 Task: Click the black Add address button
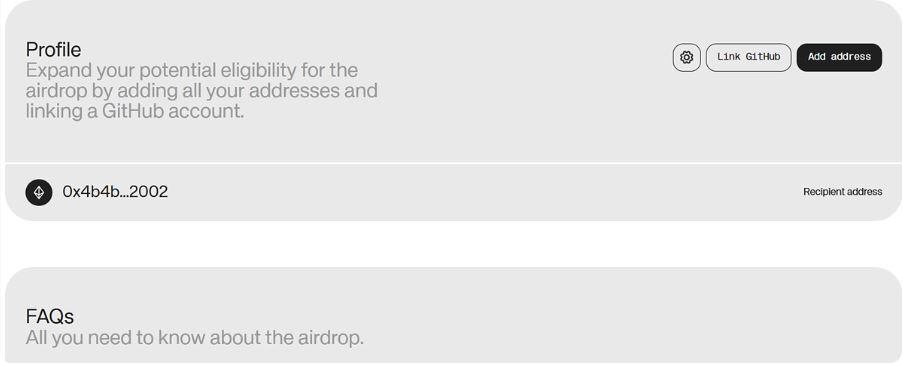839,58
